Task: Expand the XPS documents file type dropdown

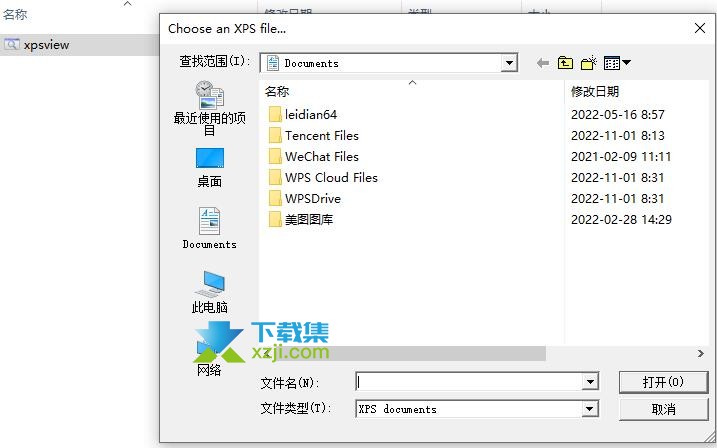Action: click(590, 409)
